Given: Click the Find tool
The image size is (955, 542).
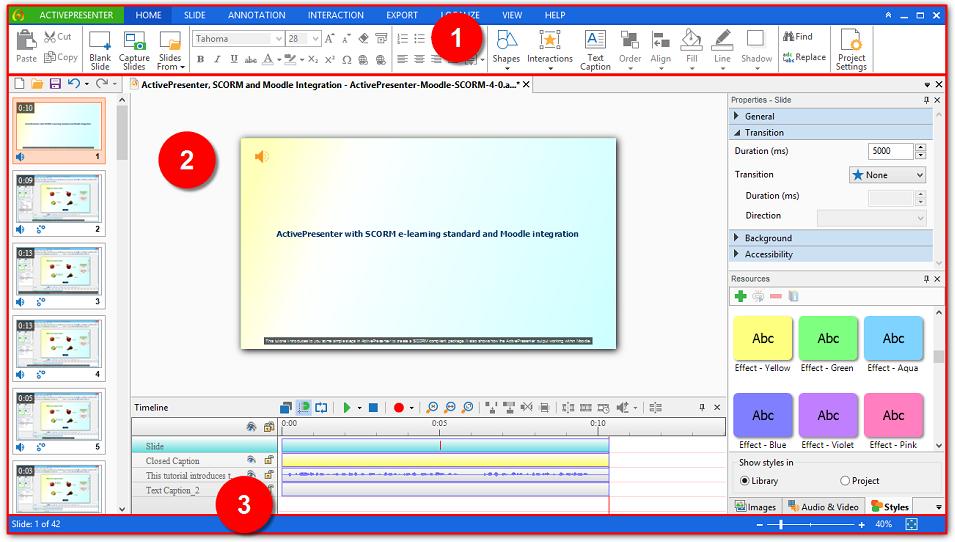Looking at the screenshot, I should (797, 37).
